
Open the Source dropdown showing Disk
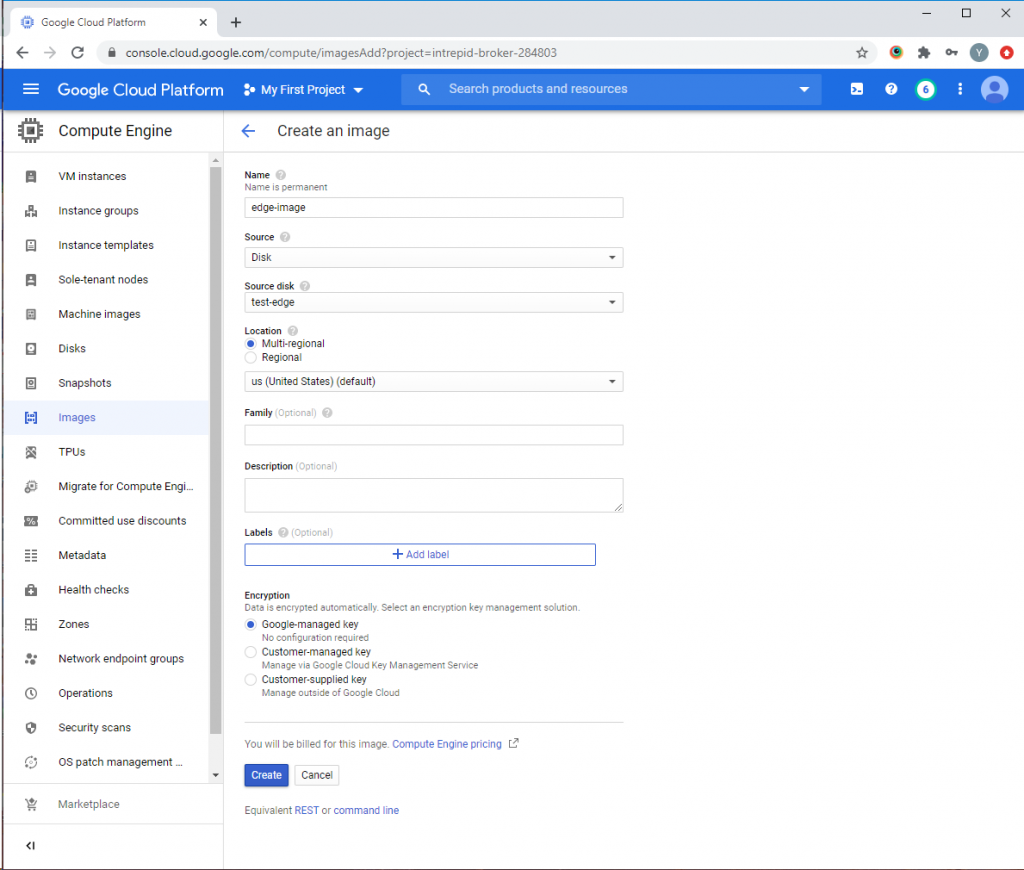[x=434, y=257]
